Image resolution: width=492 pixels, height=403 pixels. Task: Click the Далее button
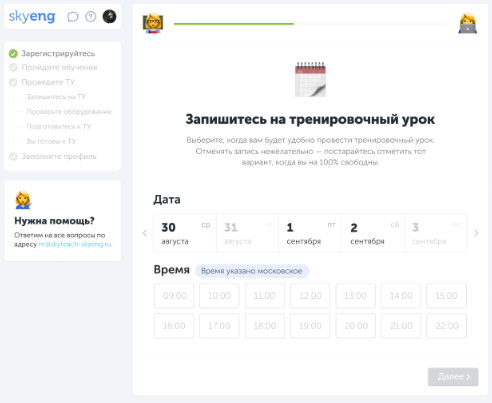pos(453,377)
